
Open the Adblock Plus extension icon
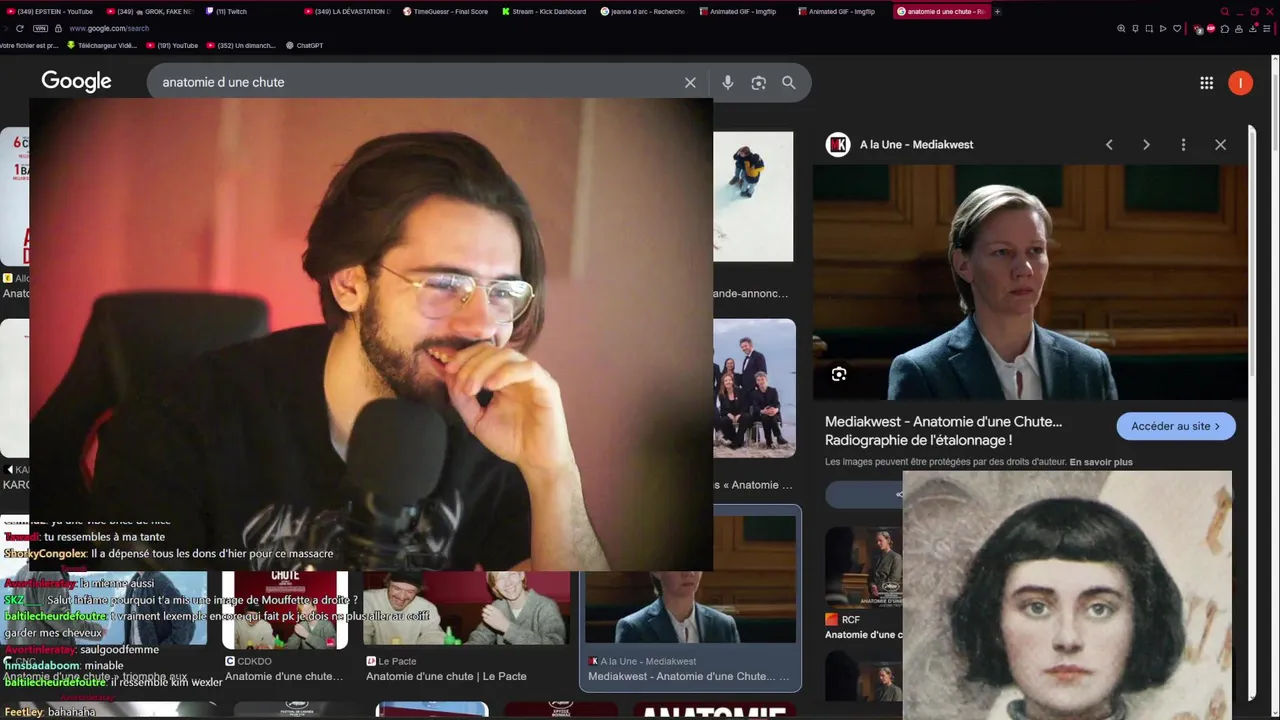click(1211, 29)
